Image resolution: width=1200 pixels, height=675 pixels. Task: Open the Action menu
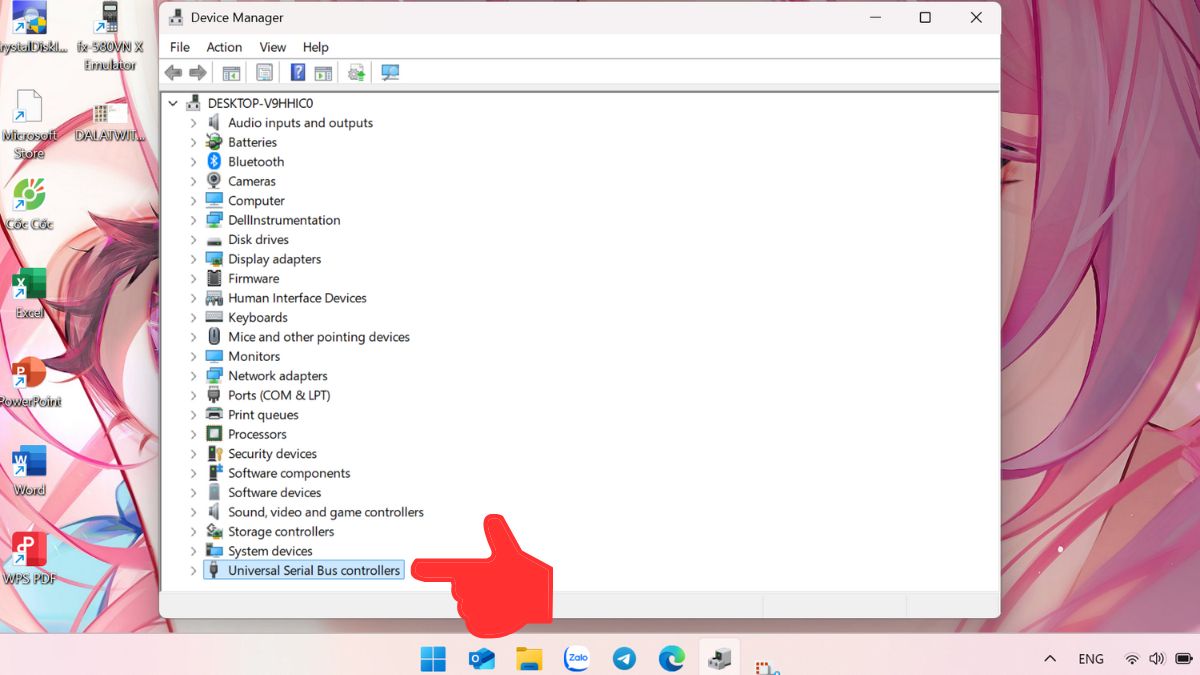224,47
